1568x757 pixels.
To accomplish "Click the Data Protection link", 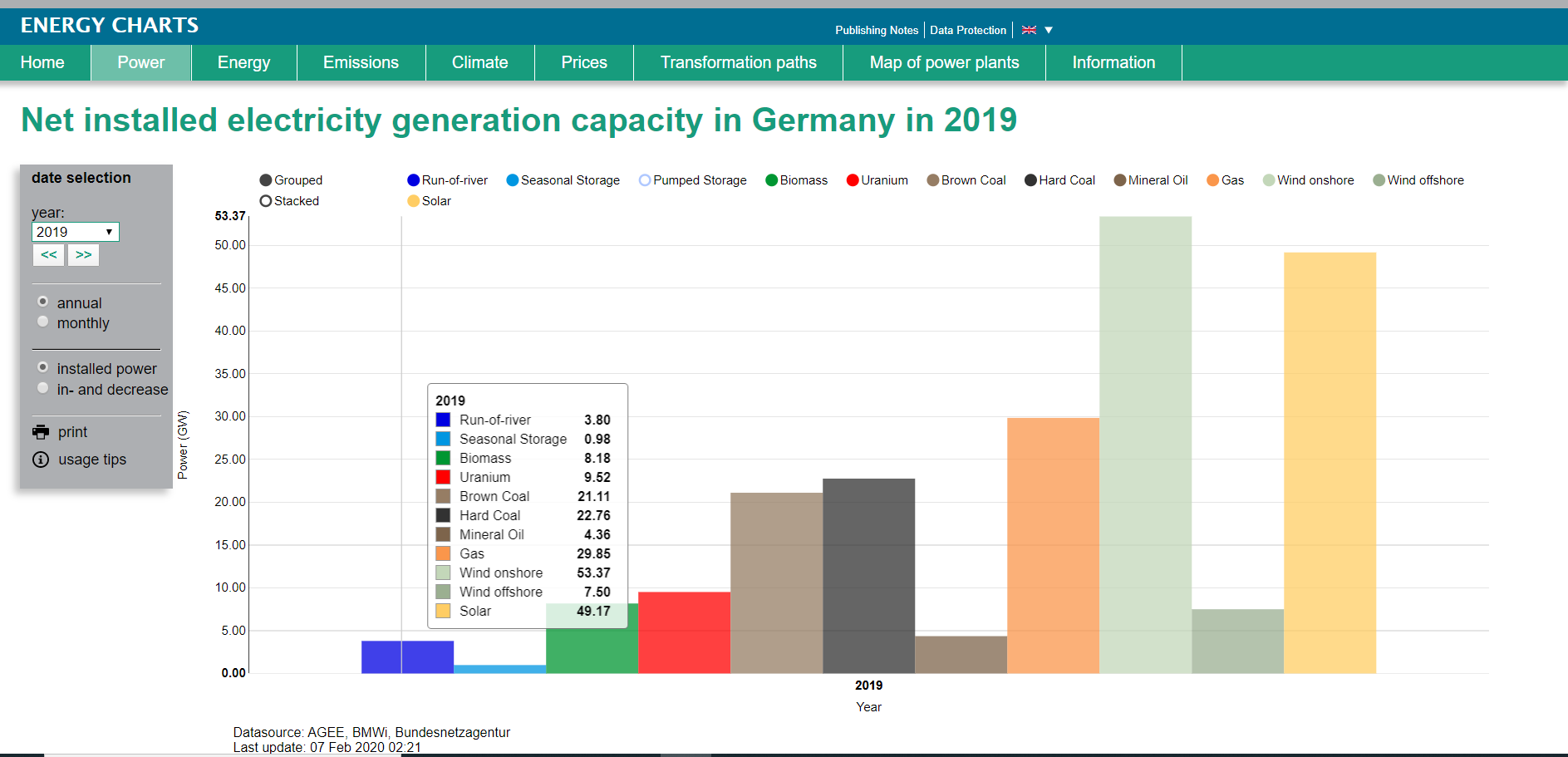I will coord(968,30).
